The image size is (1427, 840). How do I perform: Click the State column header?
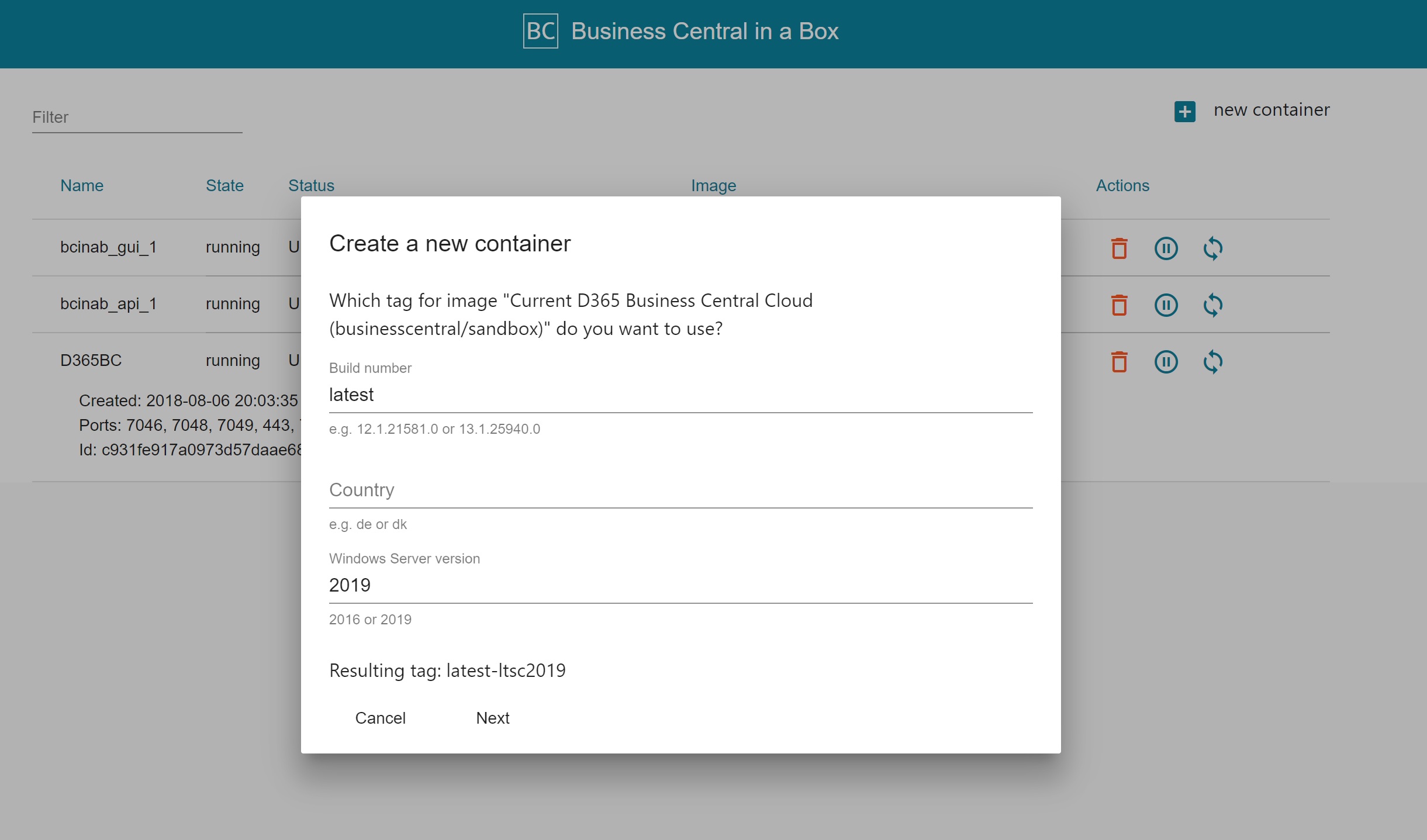point(225,185)
